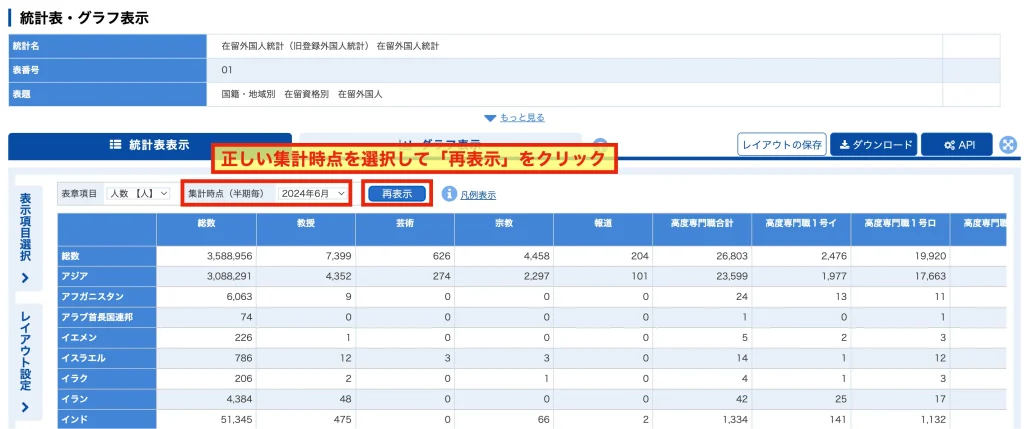This screenshot has height=429, width=1024.
Task: Open the 表章項目 人数【人】 dropdown
Action: [x=138, y=193]
